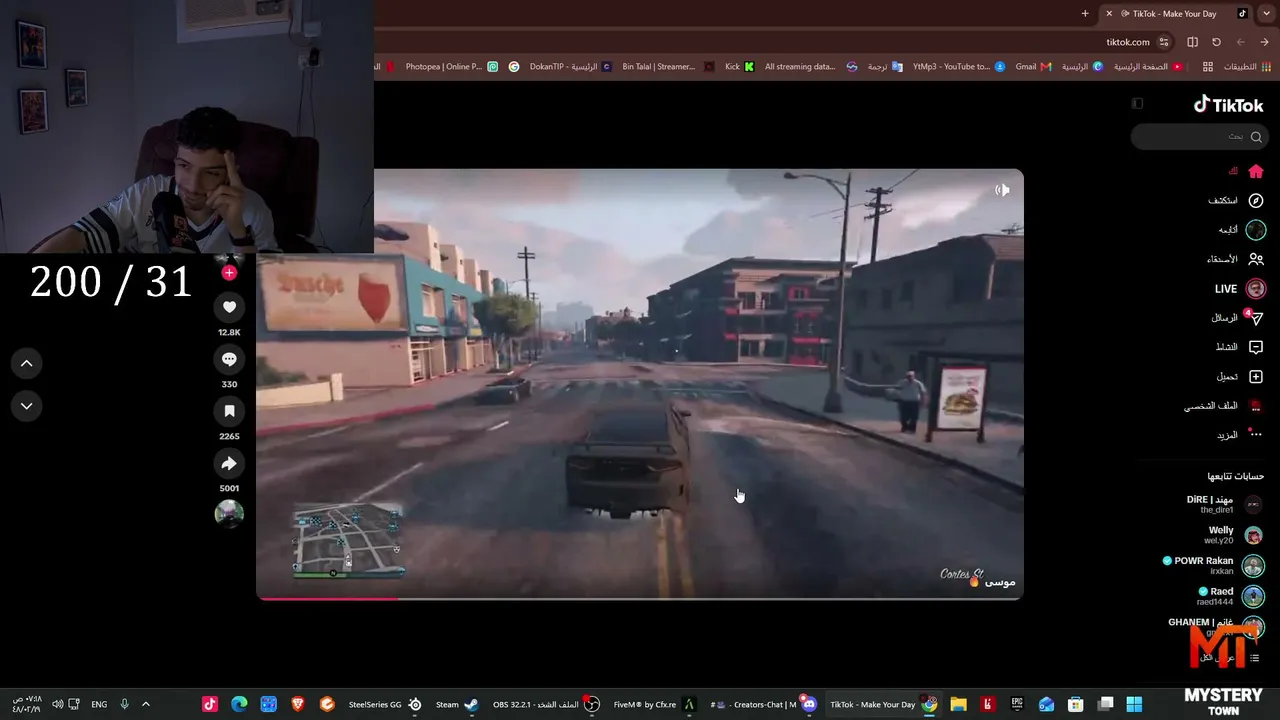Image resolution: width=1280 pixels, height=720 pixels.
Task: Open the Upload (تحميل) page
Action: pyautogui.click(x=1240, y=377)
